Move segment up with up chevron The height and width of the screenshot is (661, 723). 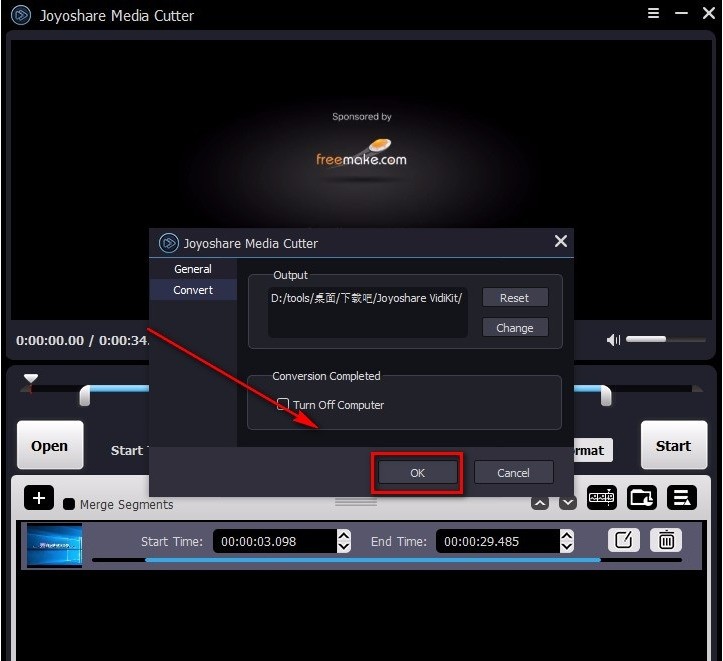click(540, 503)
